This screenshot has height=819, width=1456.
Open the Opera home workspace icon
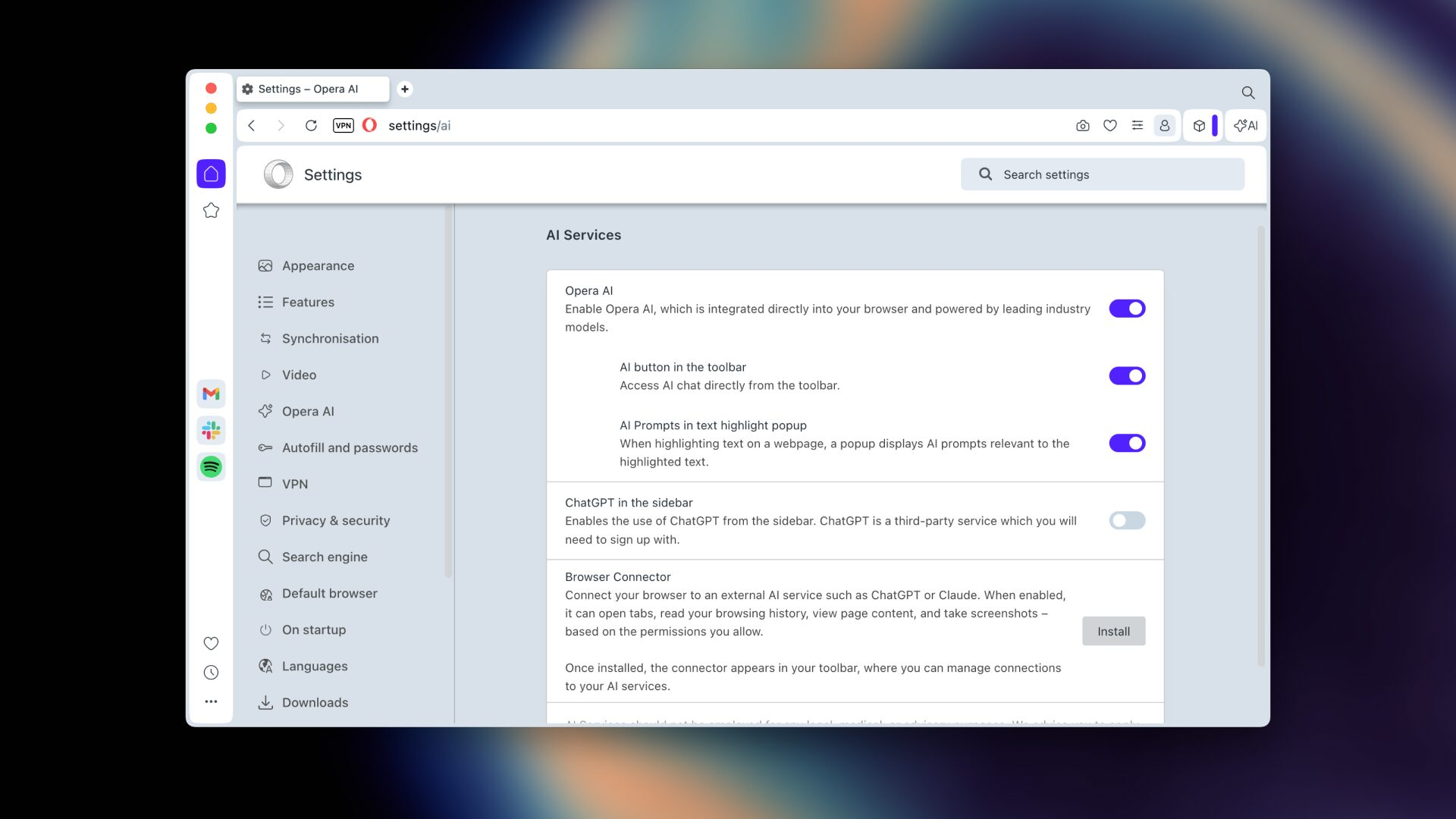click(x=211, y=174)
